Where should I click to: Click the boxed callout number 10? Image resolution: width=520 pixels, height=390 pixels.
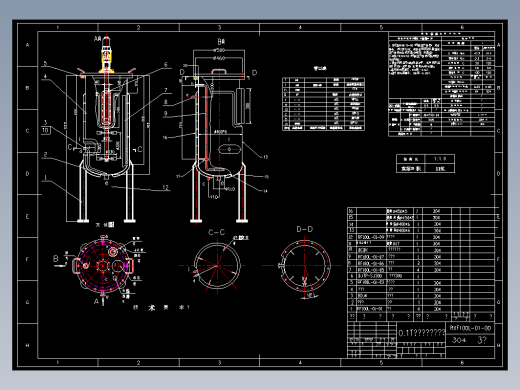pos(46,130)
